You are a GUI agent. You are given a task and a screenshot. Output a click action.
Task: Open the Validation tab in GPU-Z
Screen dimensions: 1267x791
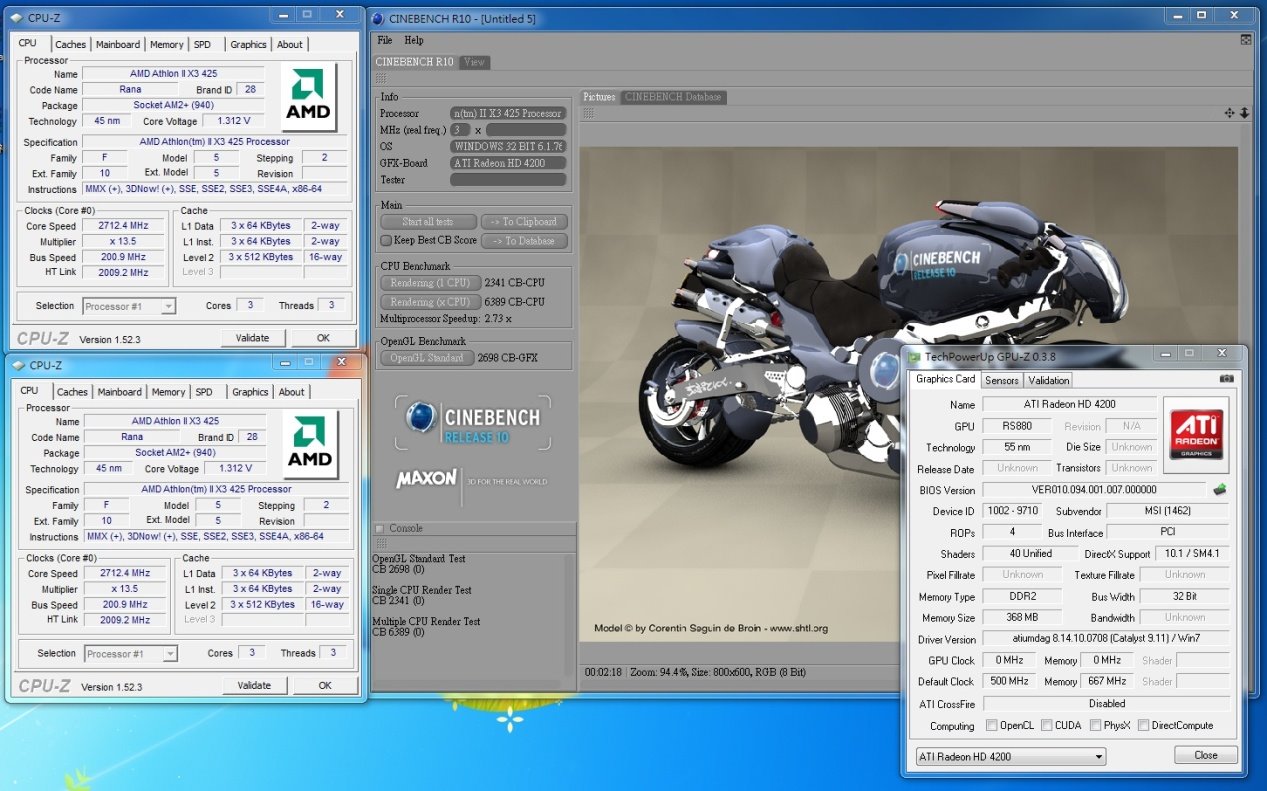click(1049, 380)
